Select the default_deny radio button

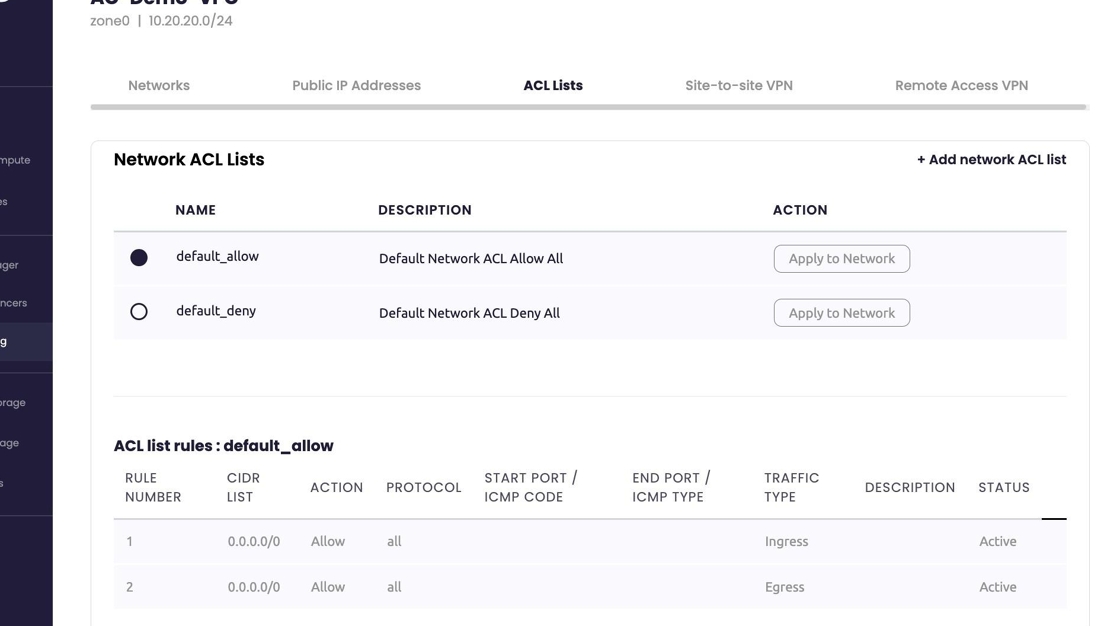coord(139,312)
